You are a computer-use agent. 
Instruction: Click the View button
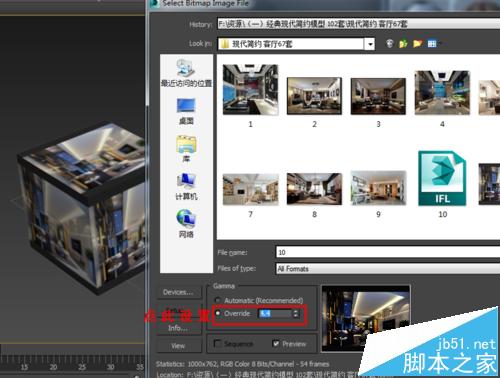178,346
